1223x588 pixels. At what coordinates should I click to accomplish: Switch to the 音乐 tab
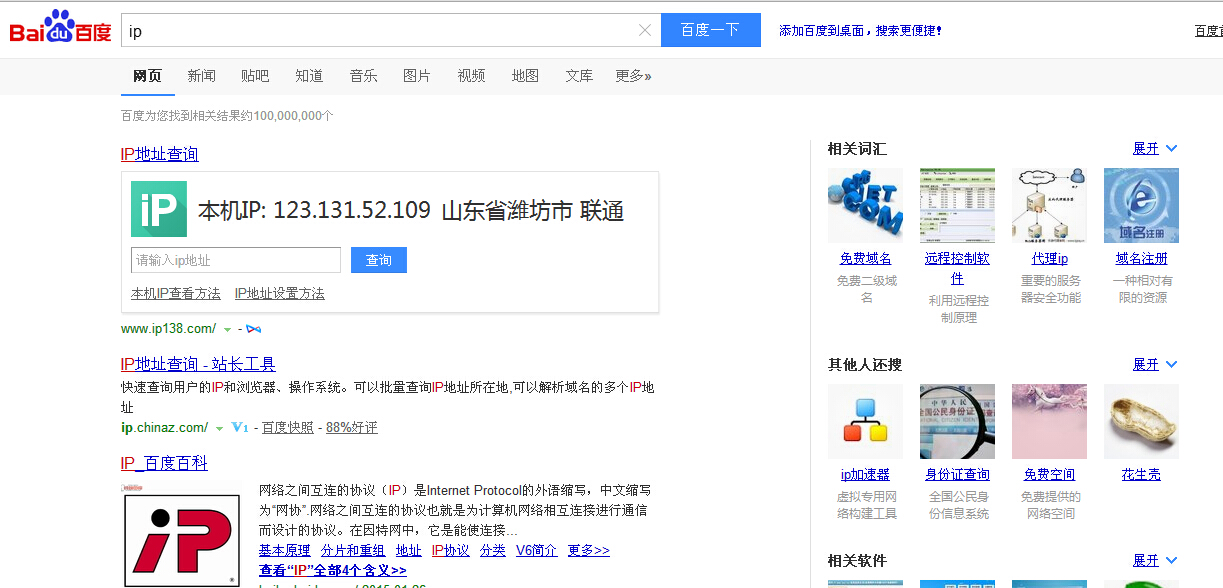click(363, 76)
